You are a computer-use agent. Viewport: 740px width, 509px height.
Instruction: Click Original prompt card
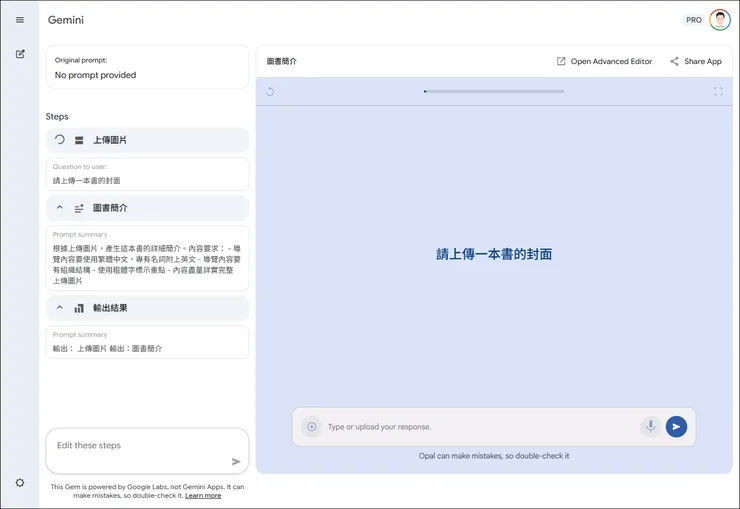[x=147, y=67]
